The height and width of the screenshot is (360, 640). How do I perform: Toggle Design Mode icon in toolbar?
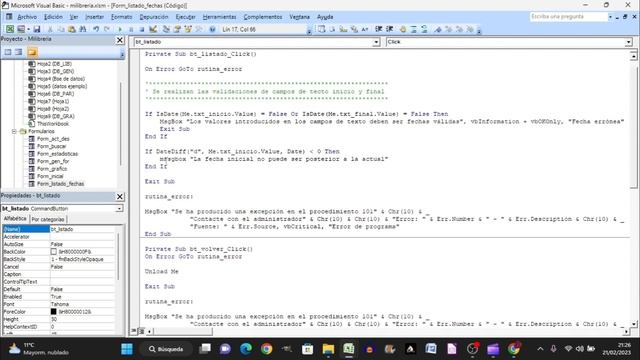pos(153,29)
